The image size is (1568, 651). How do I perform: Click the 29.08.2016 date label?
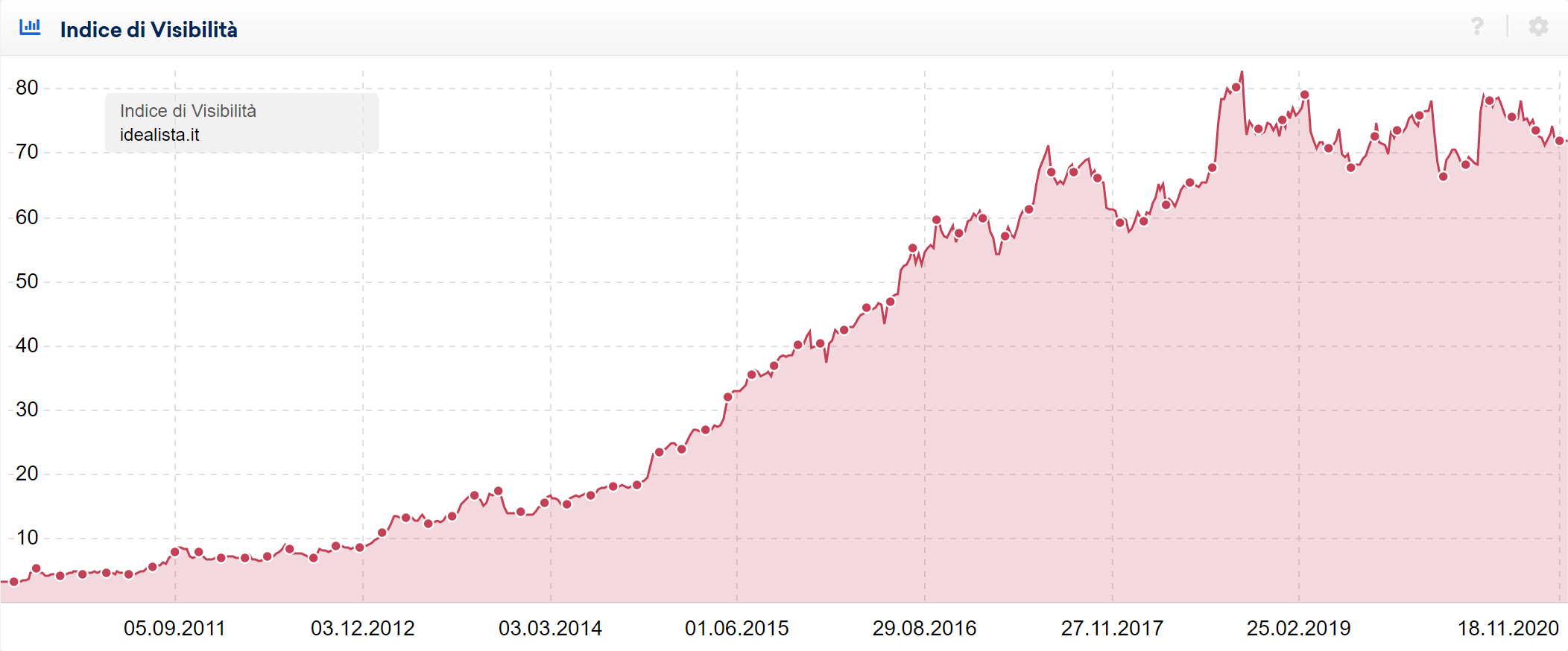(924, 629)
